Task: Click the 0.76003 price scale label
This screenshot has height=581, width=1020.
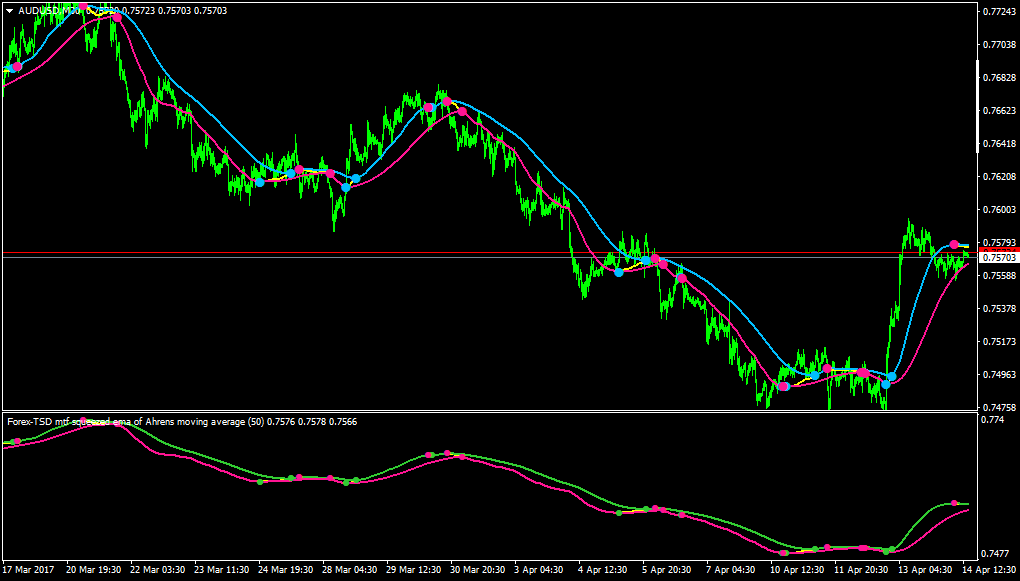Action: pyautogui.click(x=1000, y=210)
